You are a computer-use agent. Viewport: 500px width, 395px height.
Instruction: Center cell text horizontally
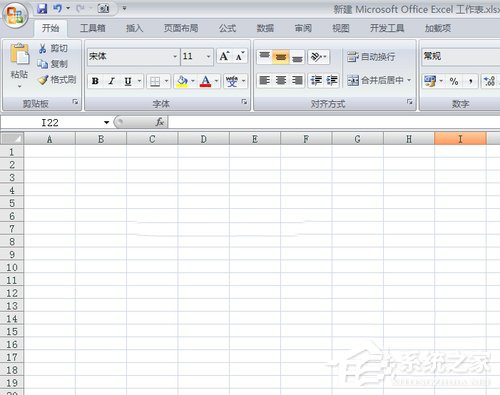click(281, 80)
